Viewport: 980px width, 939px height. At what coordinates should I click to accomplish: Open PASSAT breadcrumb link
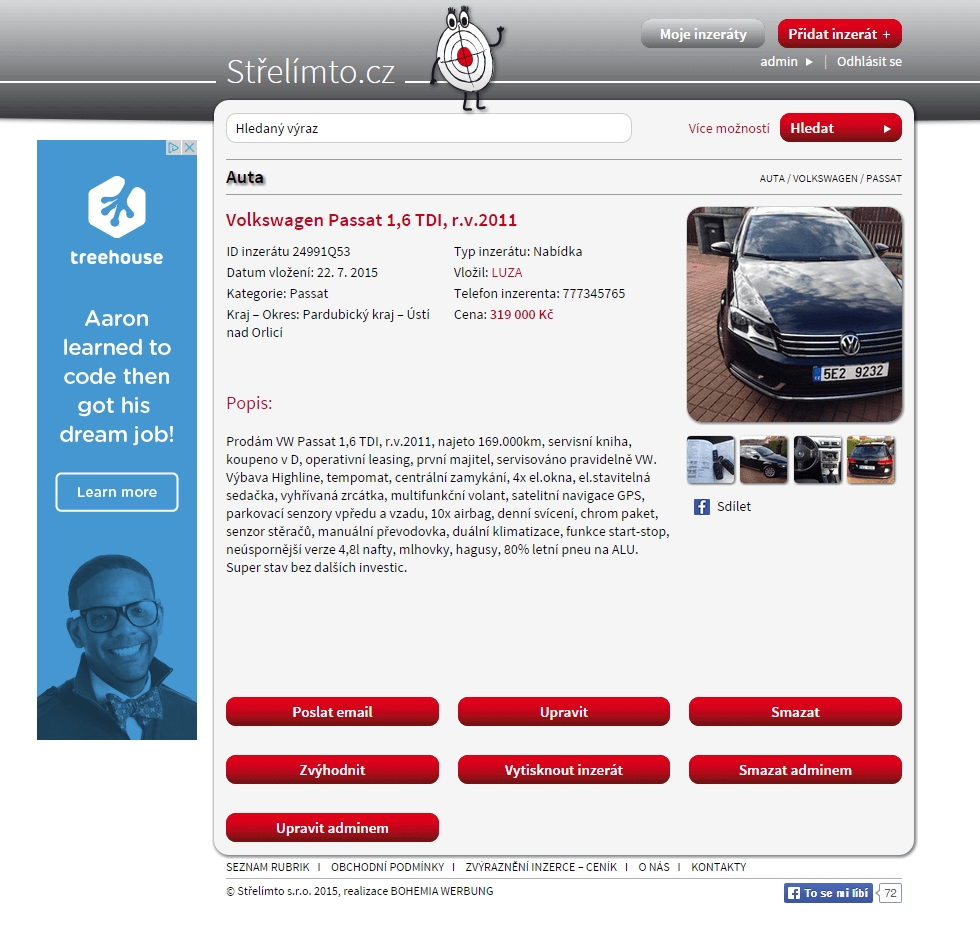pyautogui.click(x=884, y=178)
